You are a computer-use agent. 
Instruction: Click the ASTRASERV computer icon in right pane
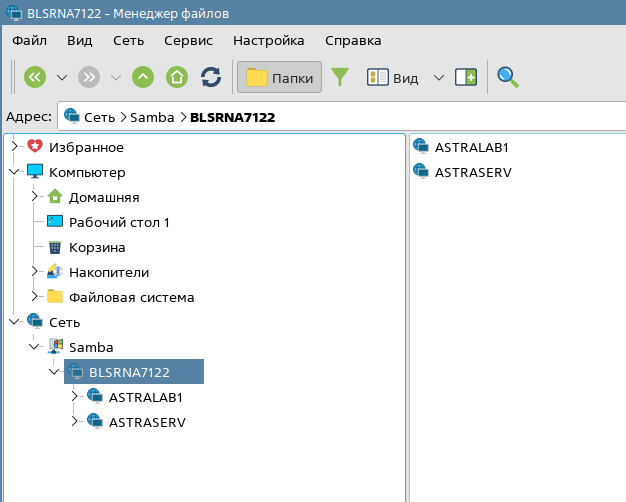click(421, 171)
